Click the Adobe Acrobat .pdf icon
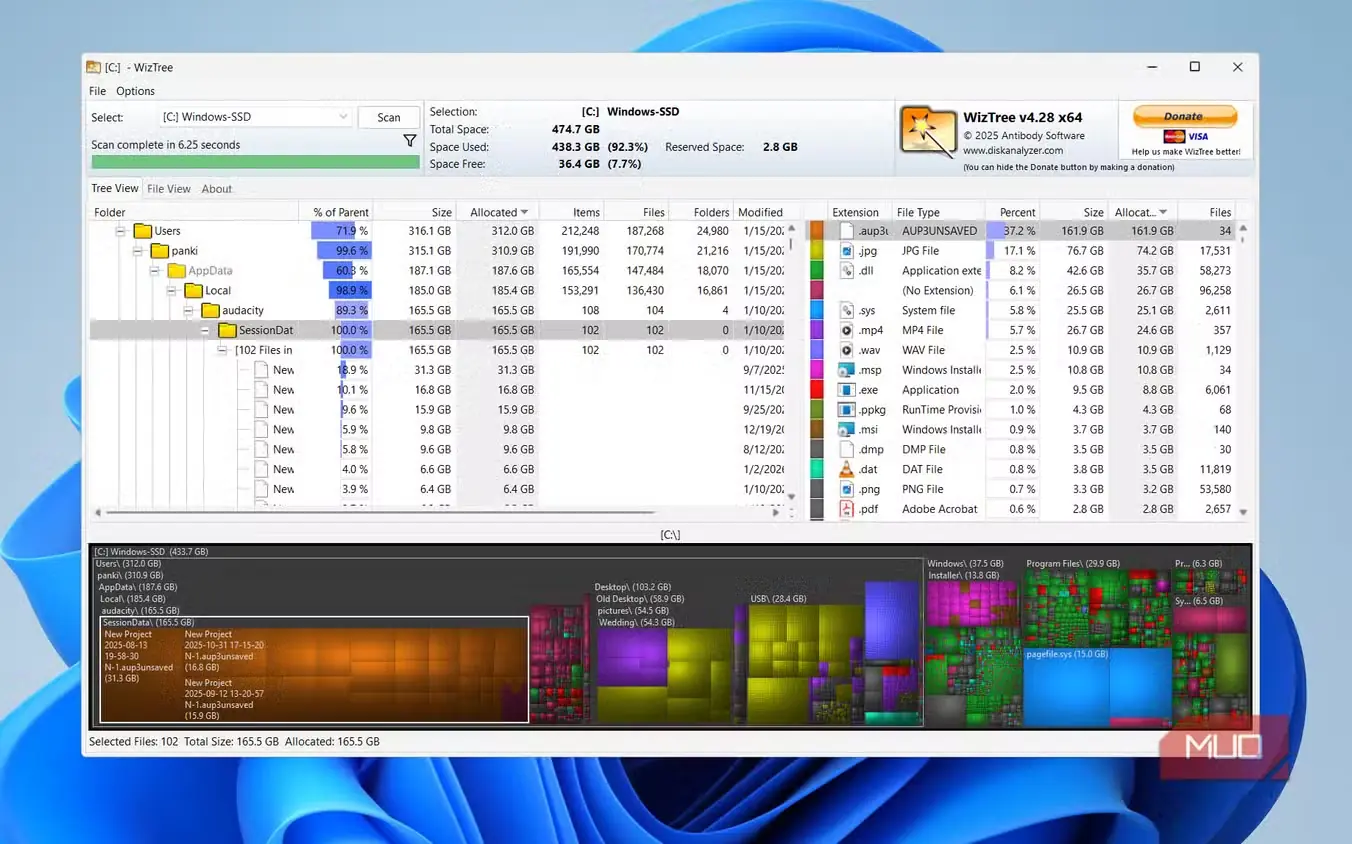 point(847,509)
